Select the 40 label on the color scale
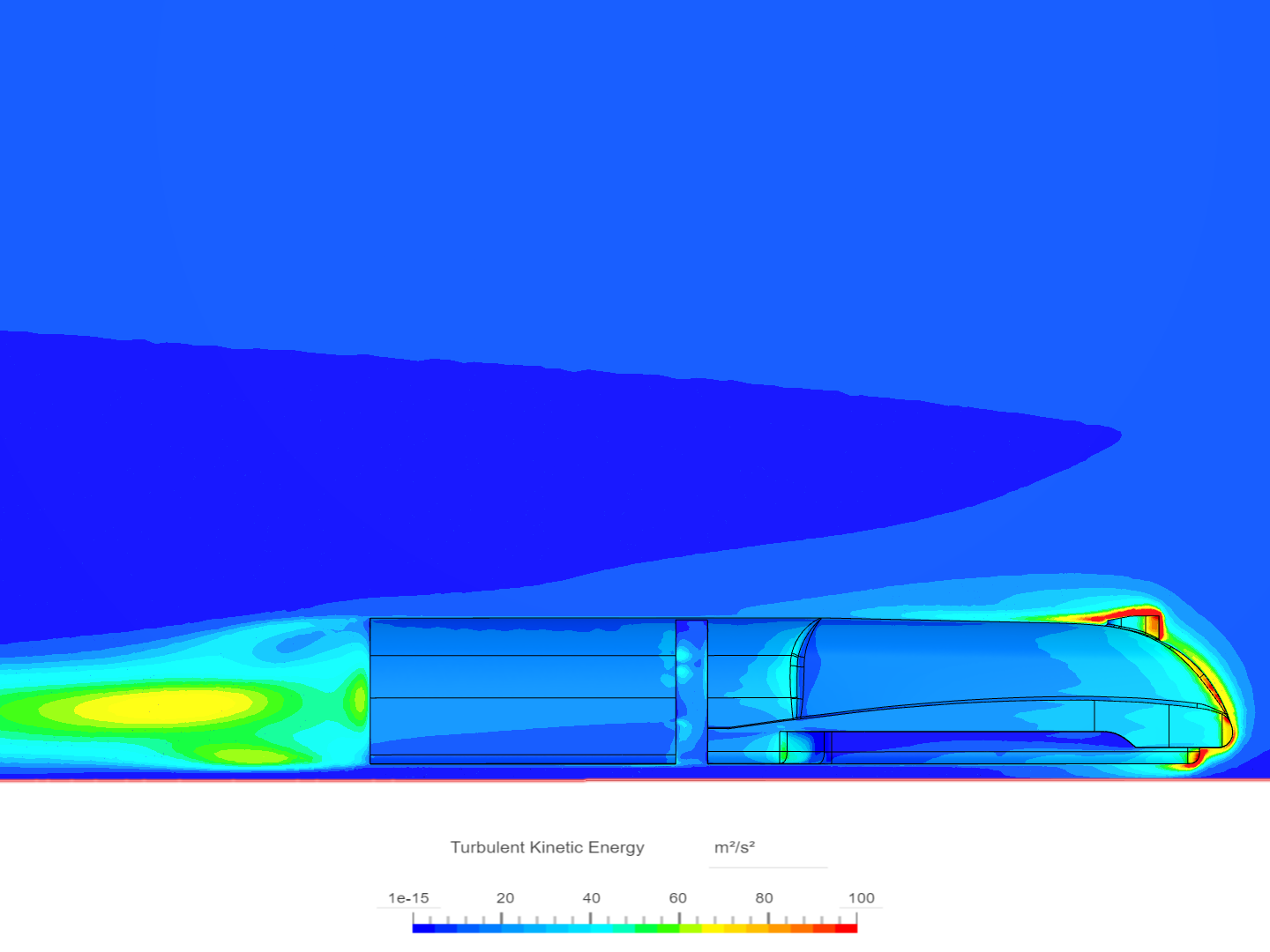1270x952 pixels. point(592,897)
